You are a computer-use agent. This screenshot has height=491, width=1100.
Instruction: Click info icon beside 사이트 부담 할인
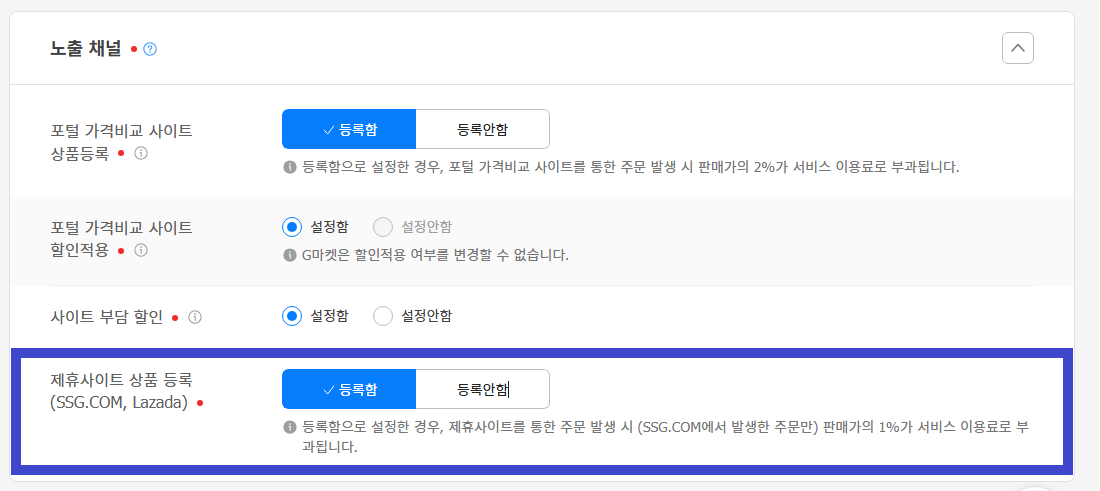(195, 317)
